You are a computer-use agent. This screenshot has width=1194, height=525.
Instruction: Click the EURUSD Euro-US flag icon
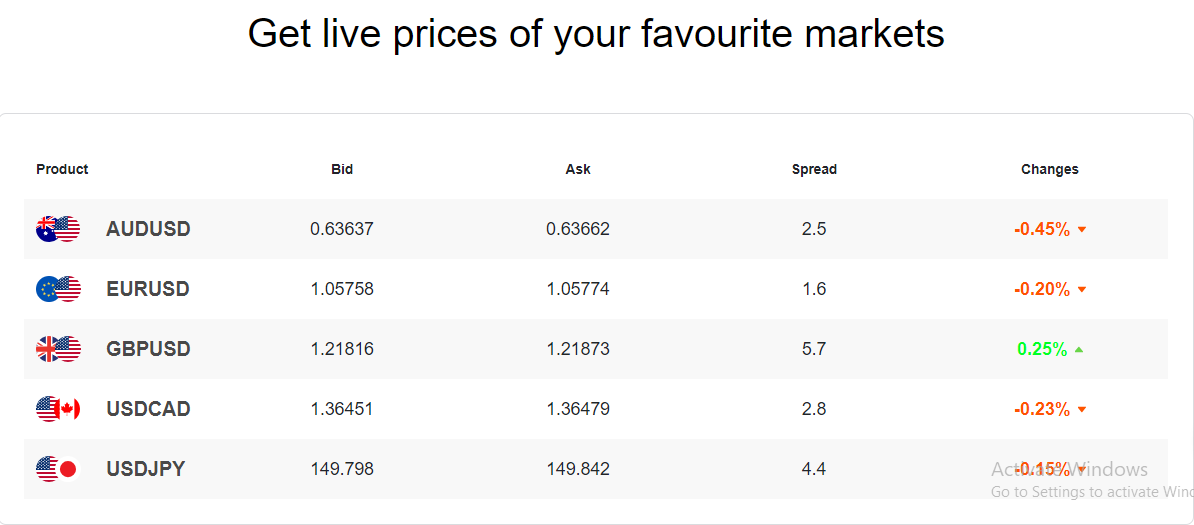(58, 289)
